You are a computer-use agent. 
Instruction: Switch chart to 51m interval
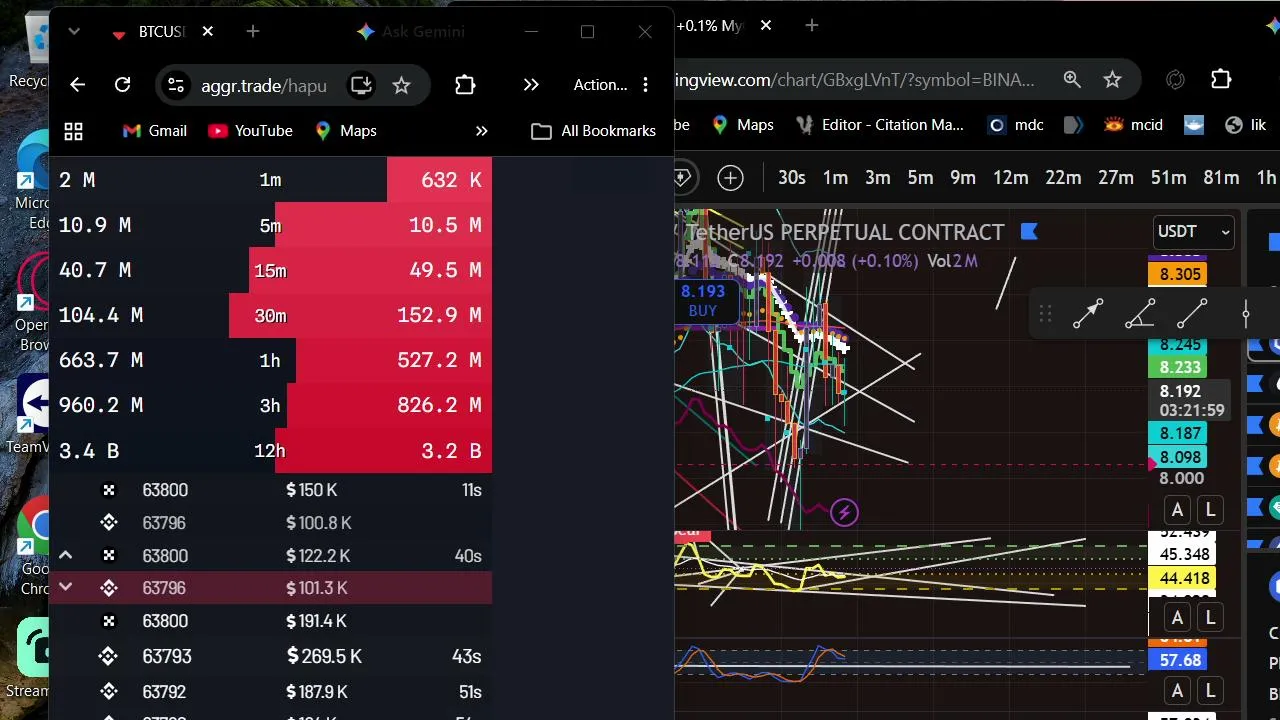tap(1168, 178)
